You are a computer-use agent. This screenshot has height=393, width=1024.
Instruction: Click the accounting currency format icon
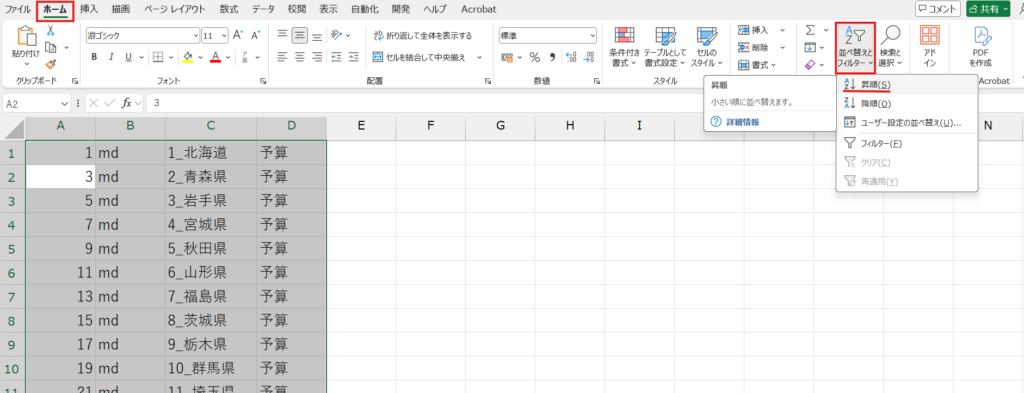pyautogui.click(x=507, y=57)
